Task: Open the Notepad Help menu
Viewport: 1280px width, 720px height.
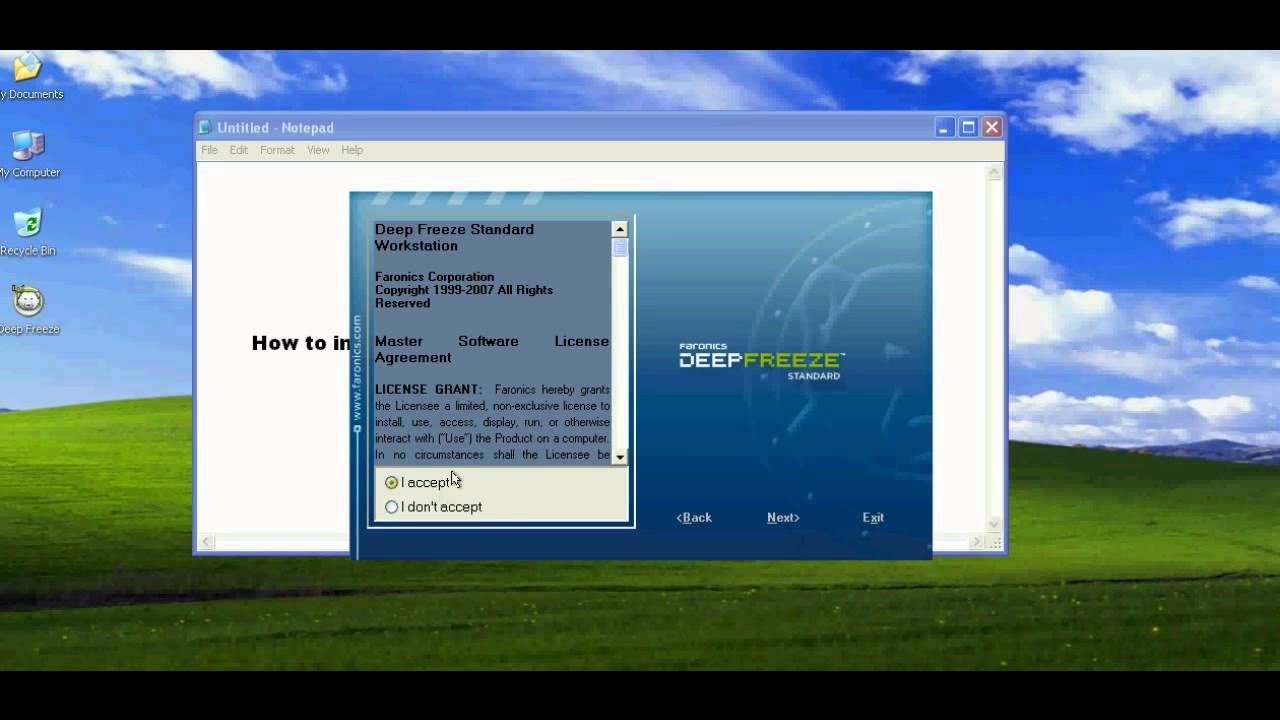Action: (352, 150)
